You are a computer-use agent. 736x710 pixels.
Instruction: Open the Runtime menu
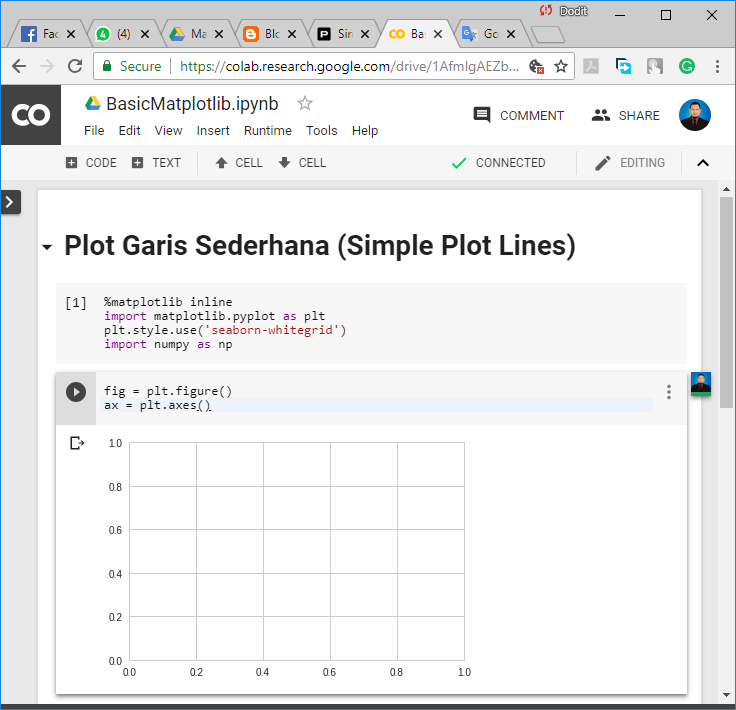click(268, 130)
